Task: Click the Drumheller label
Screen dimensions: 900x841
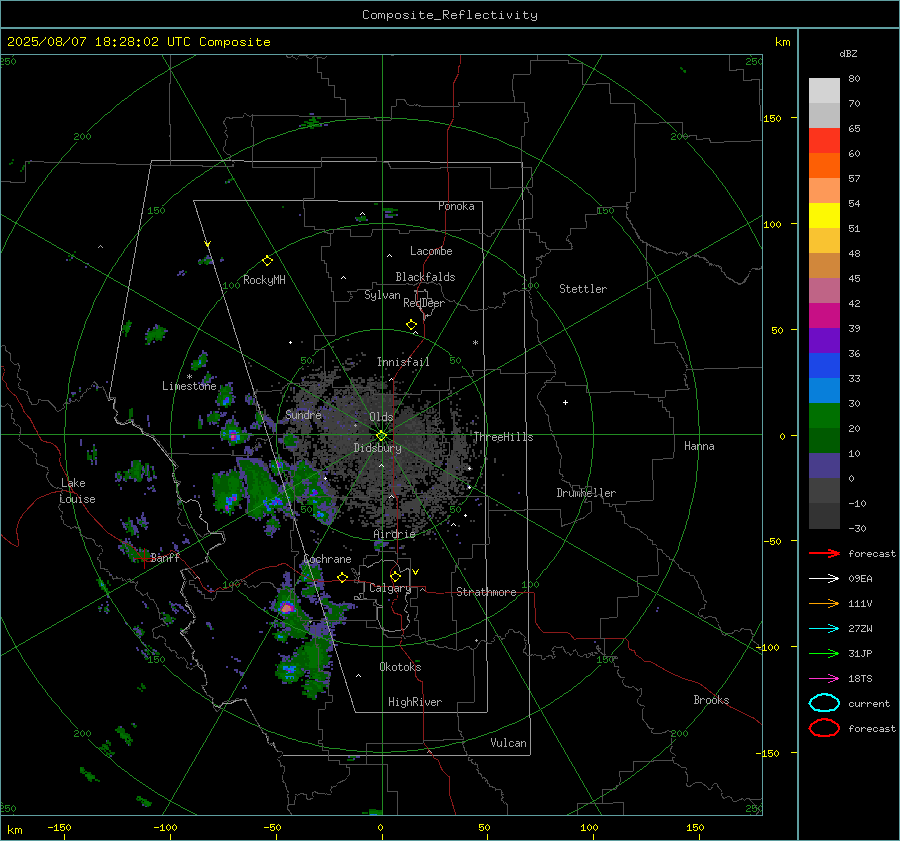Action: point(586,493)
